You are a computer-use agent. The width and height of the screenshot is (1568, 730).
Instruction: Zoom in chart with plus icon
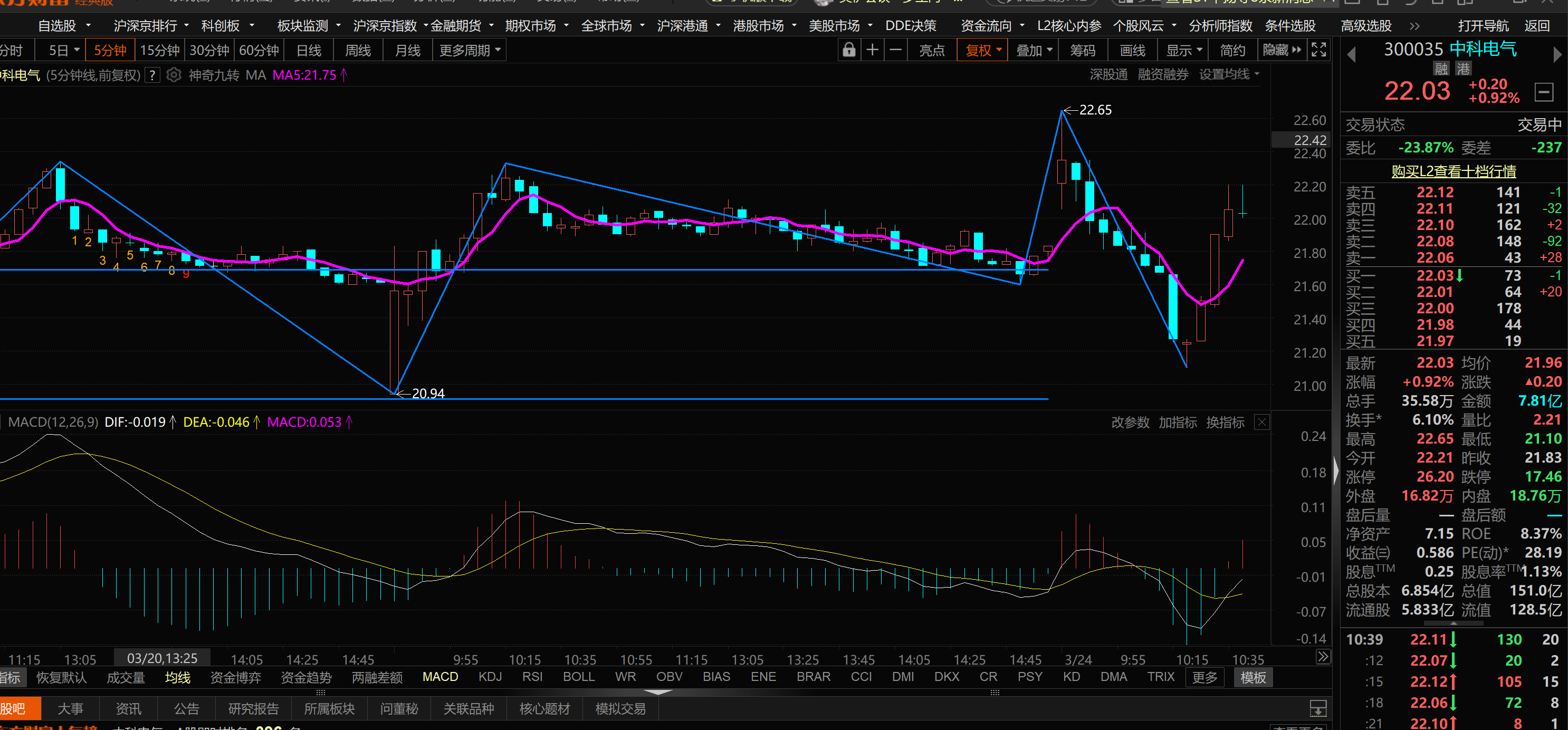click(x=872, y=51)
